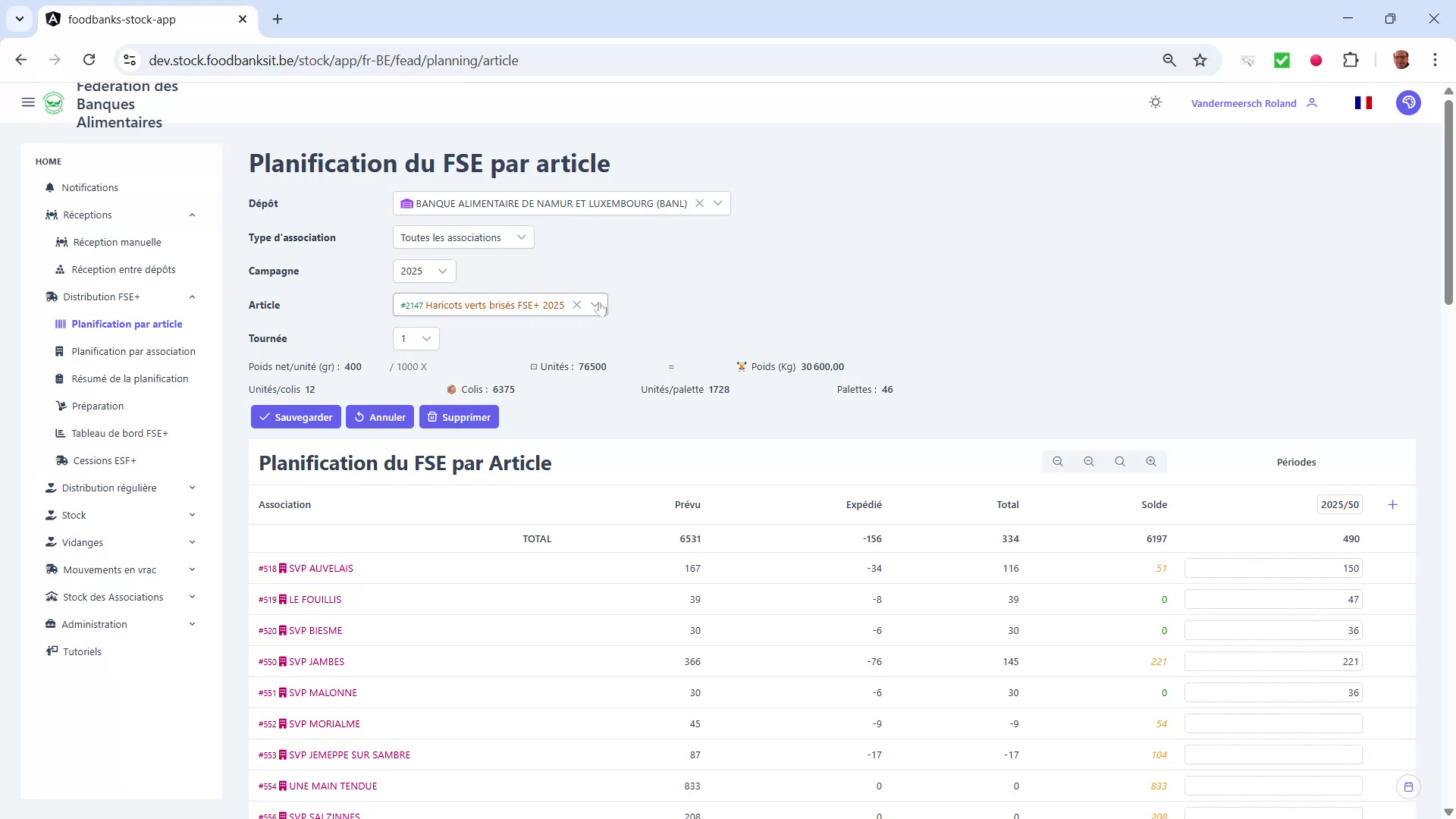Open the theme palette icon top right
The width and height of the screenshot is (1456, 819).
(1408, 102)
